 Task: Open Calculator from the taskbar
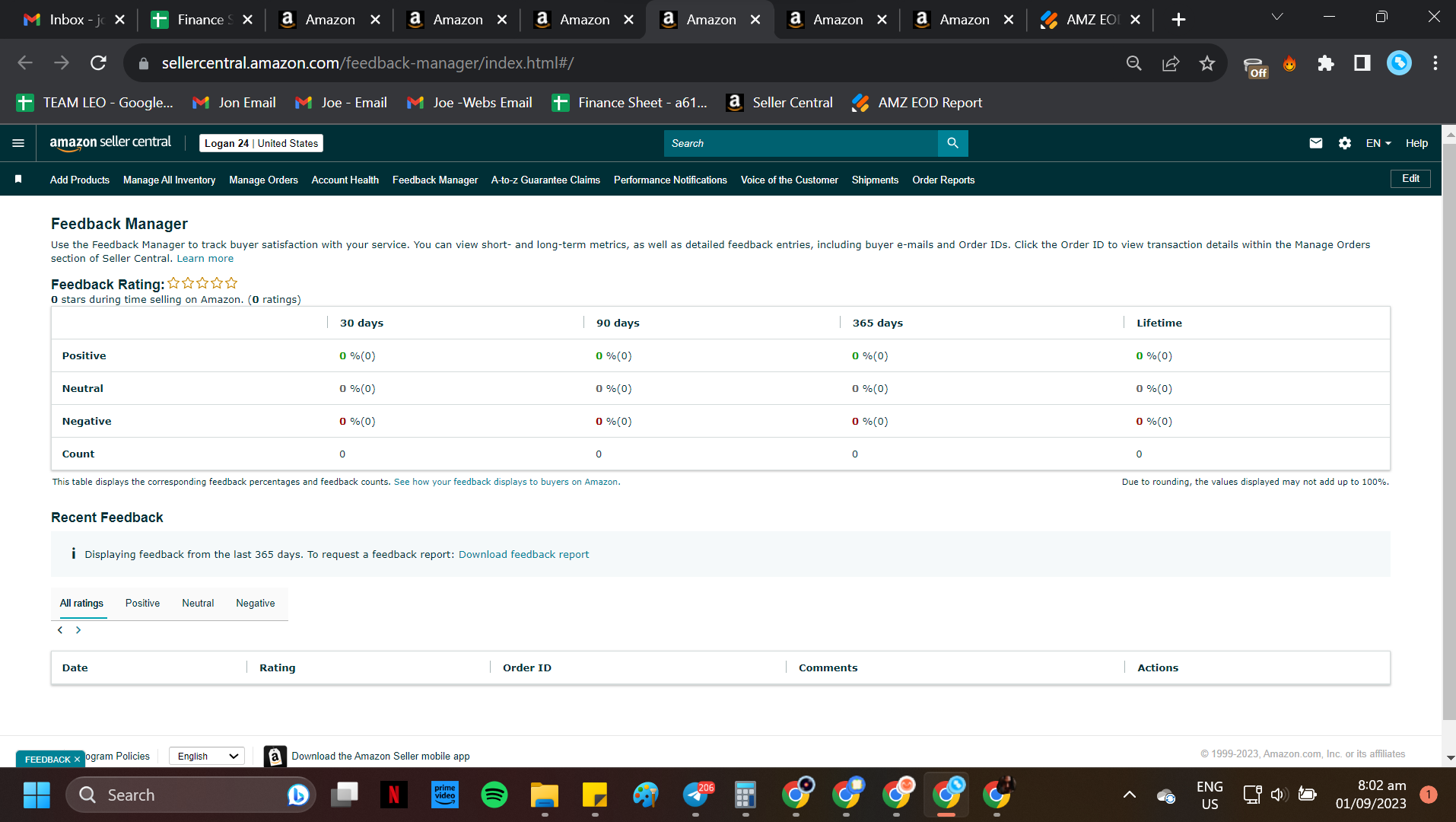click(745, 795)
